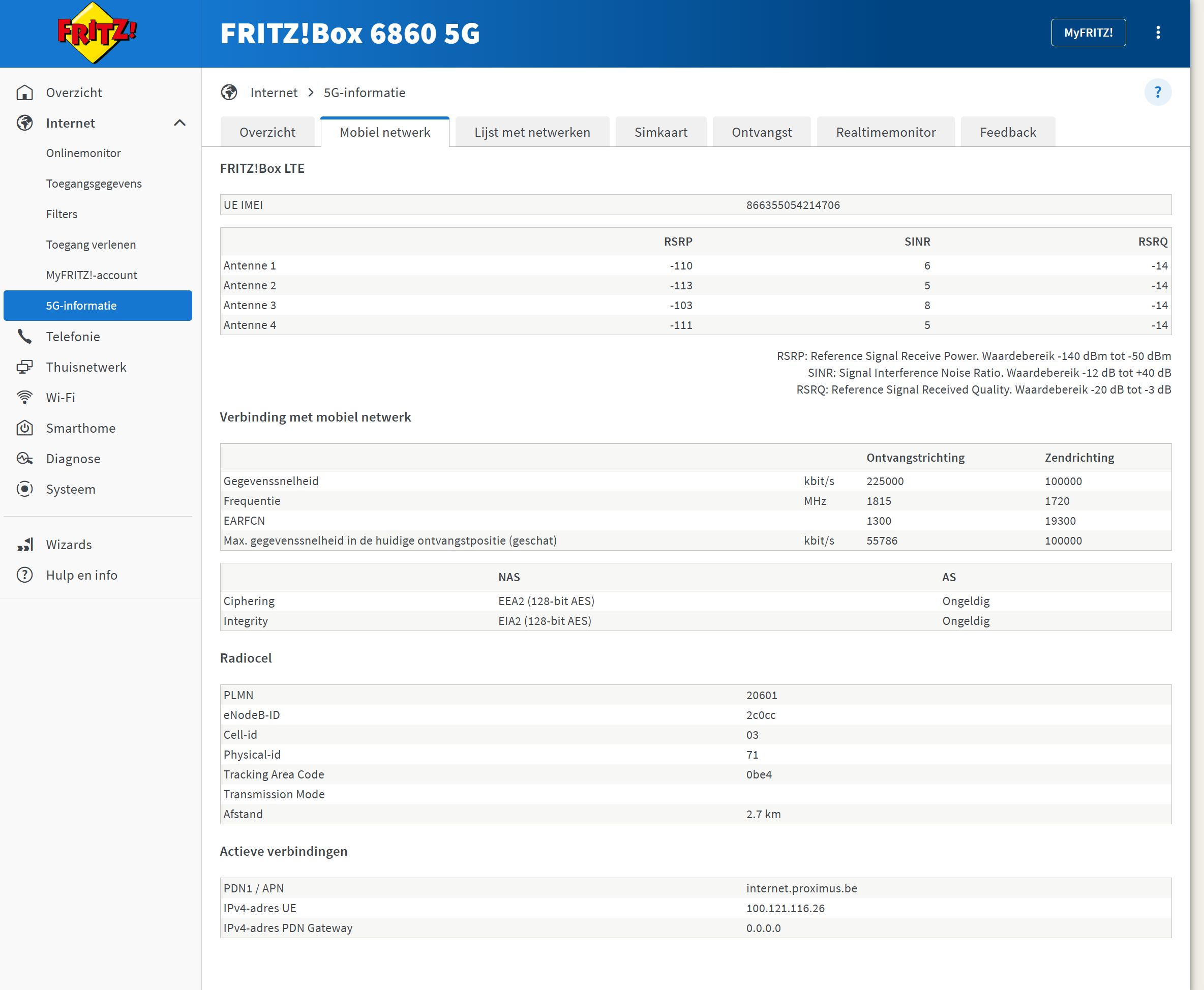
Task: Click the PDN Gateway address 0.0.0.0
Action: 763,928
